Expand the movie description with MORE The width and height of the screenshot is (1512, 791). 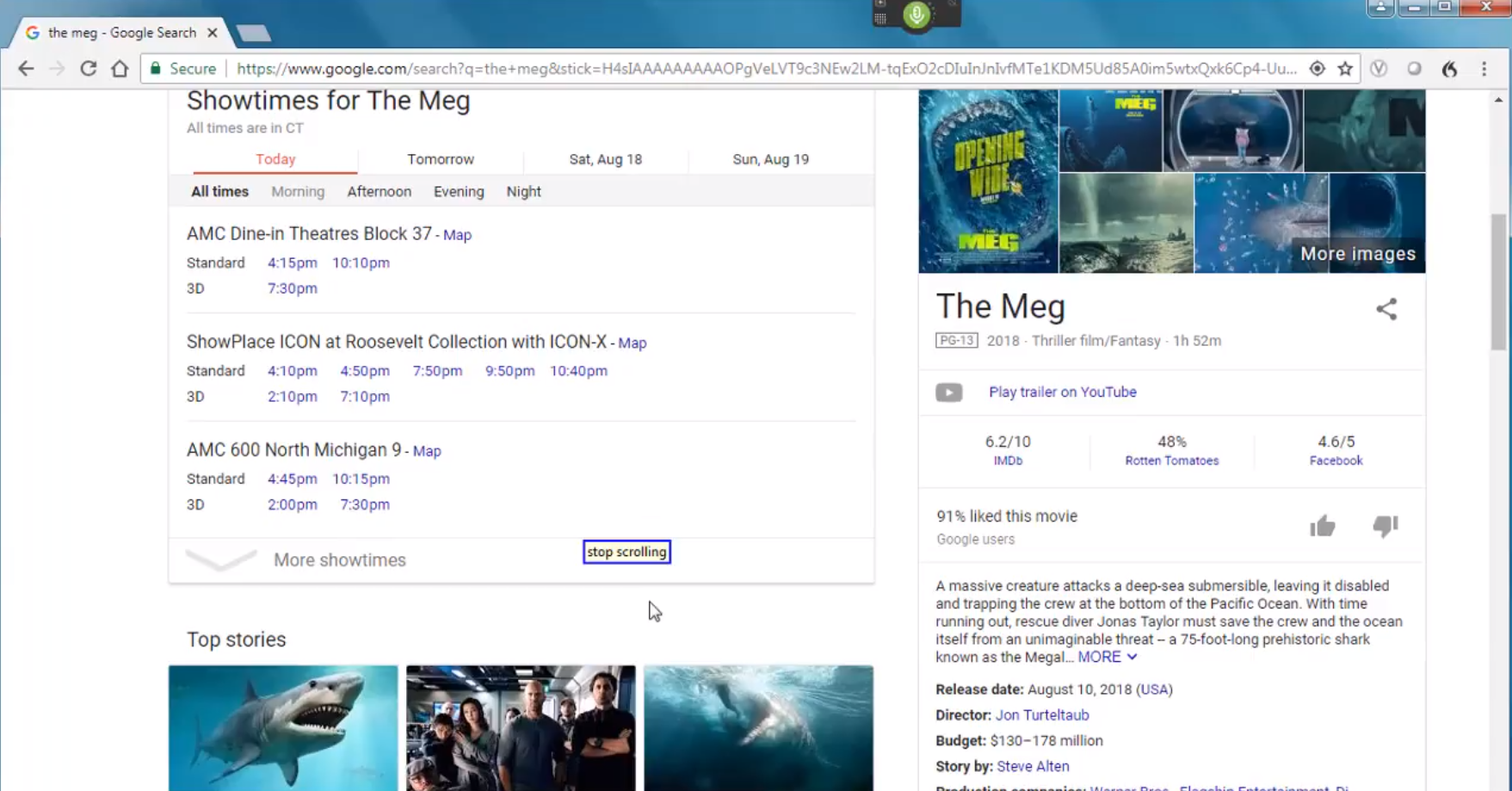pos(1107,657)
